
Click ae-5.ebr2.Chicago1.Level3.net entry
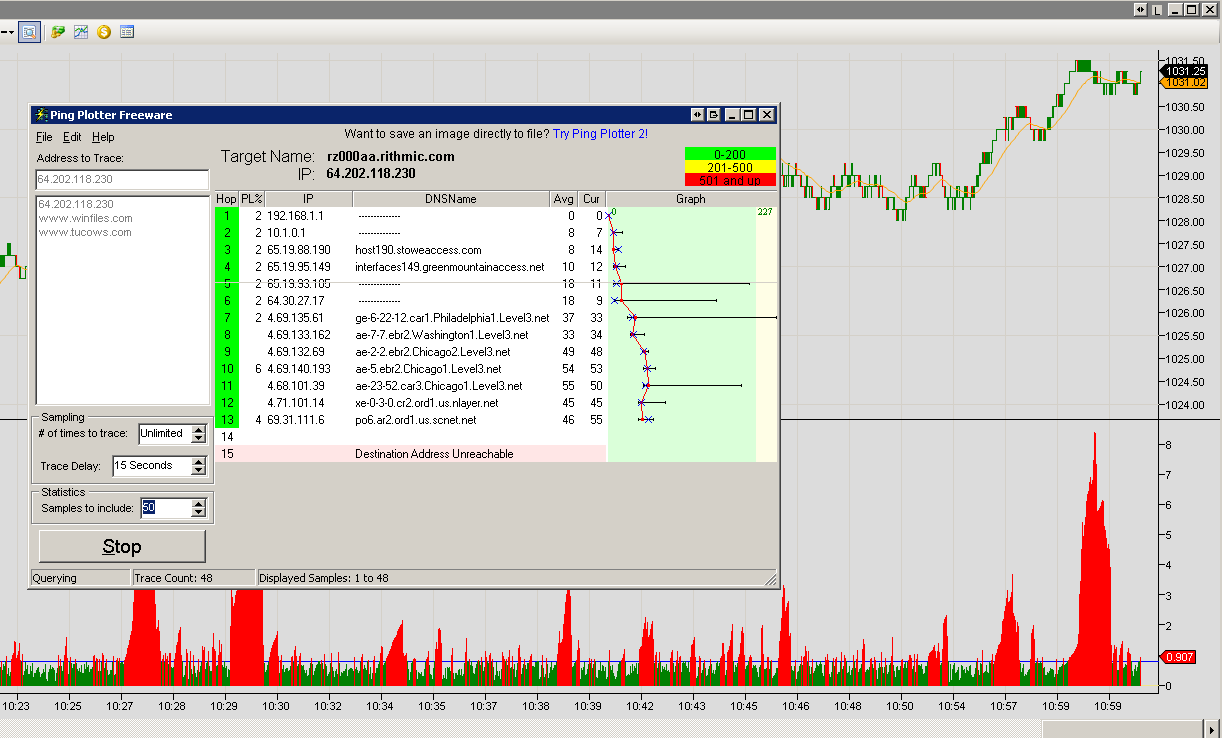click(428, 369)
